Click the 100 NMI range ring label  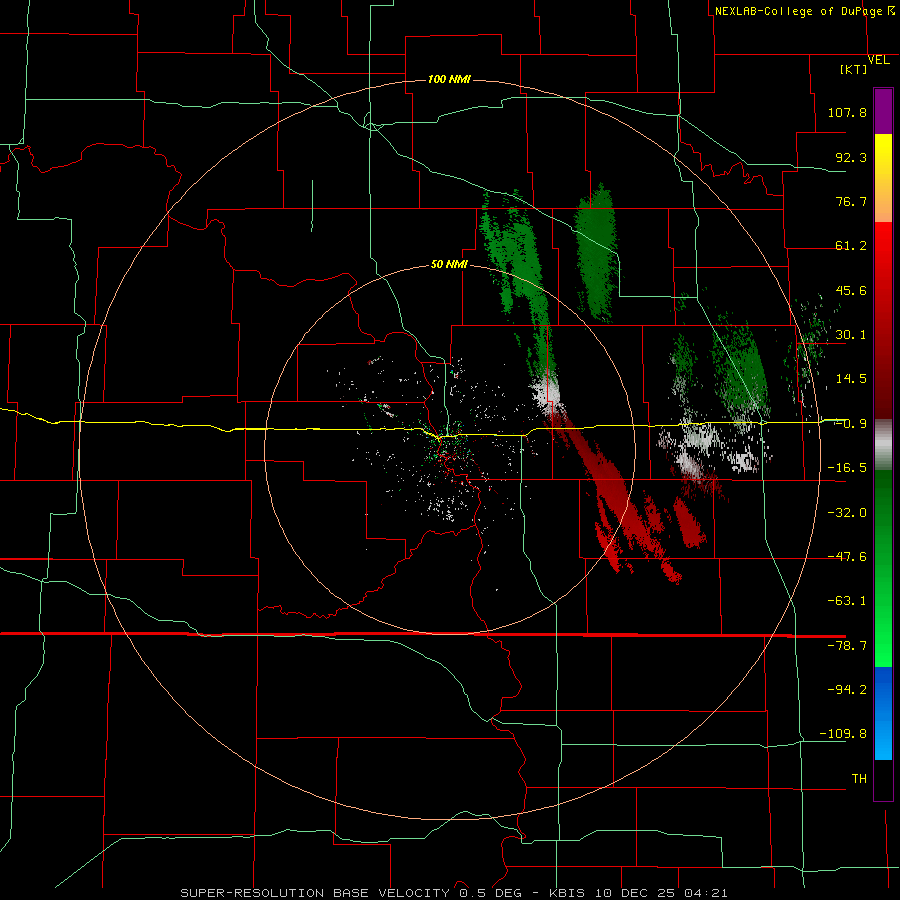(x=449, y=79)
